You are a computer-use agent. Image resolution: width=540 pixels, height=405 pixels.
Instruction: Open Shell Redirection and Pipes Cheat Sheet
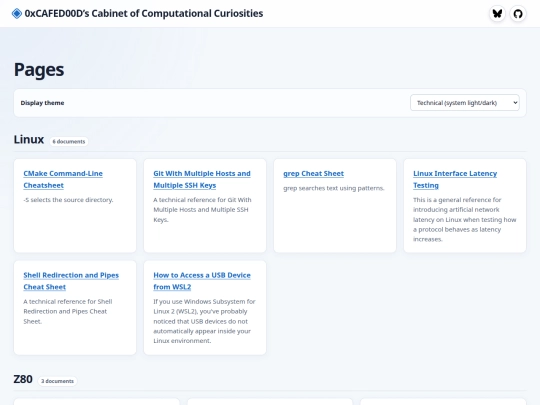pos(71,281)
